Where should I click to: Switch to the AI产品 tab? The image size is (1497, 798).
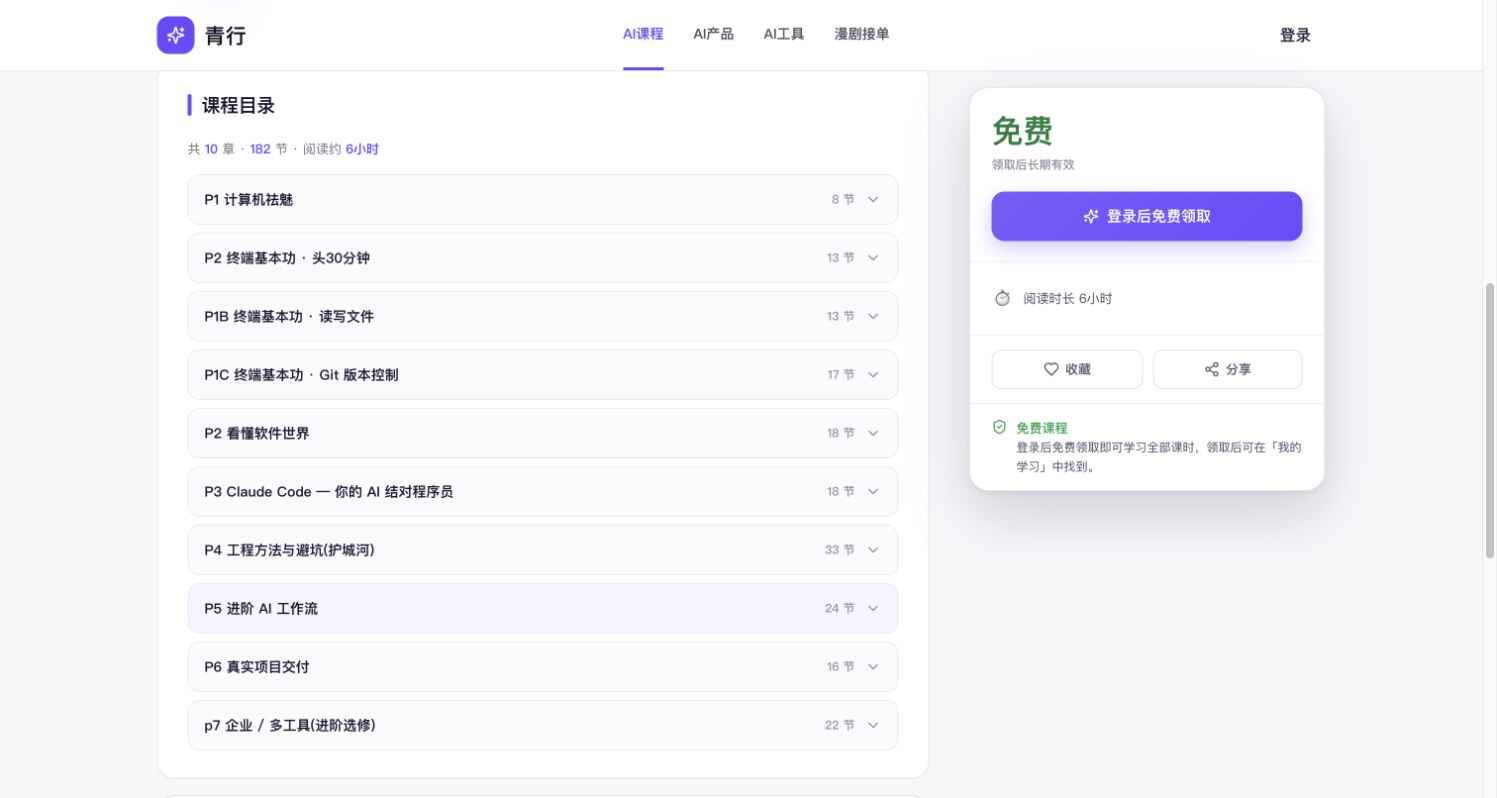pyautogui.click(x=713, y=34)
